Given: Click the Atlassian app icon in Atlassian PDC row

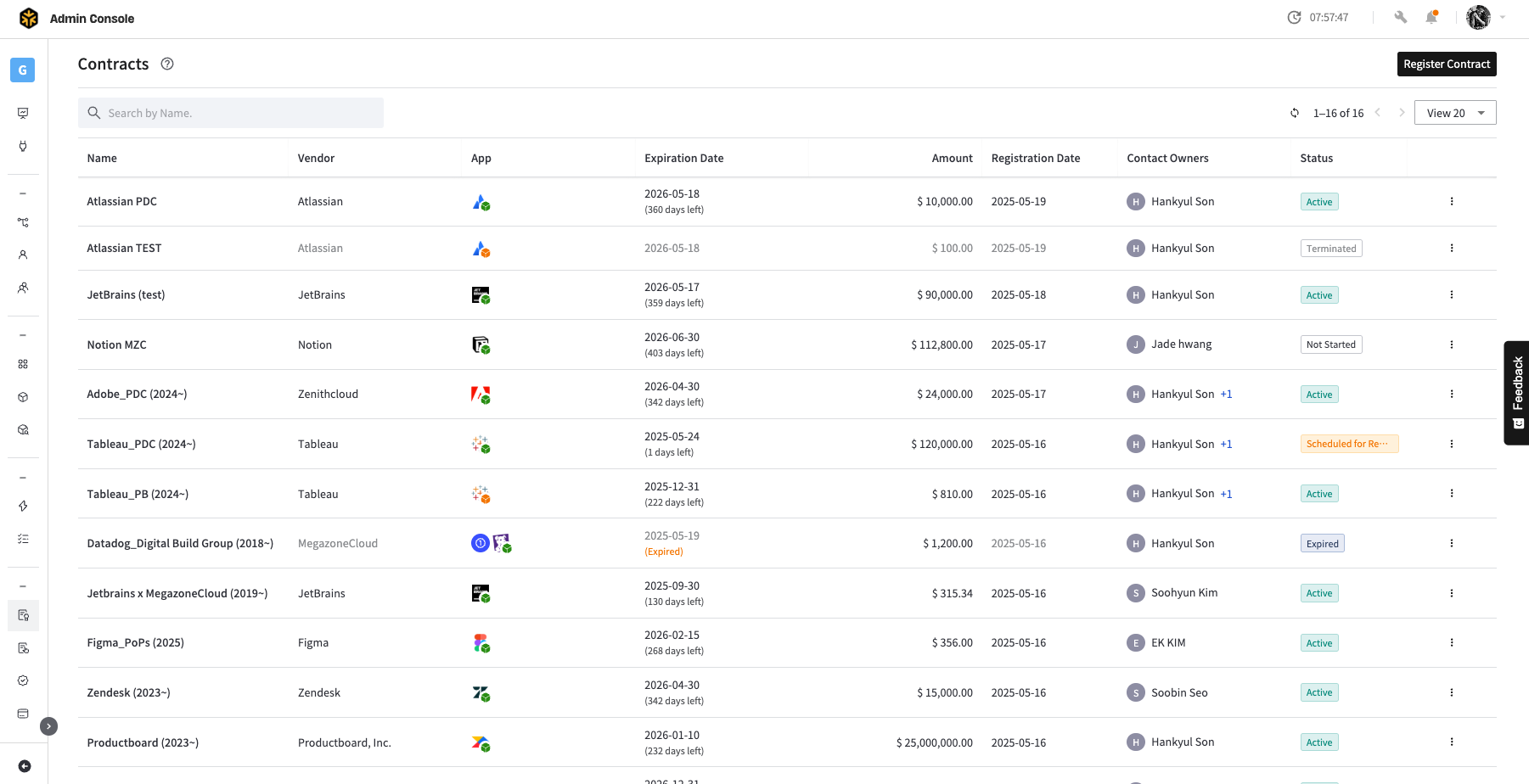Looking at the screenshot, I should 481,202.
